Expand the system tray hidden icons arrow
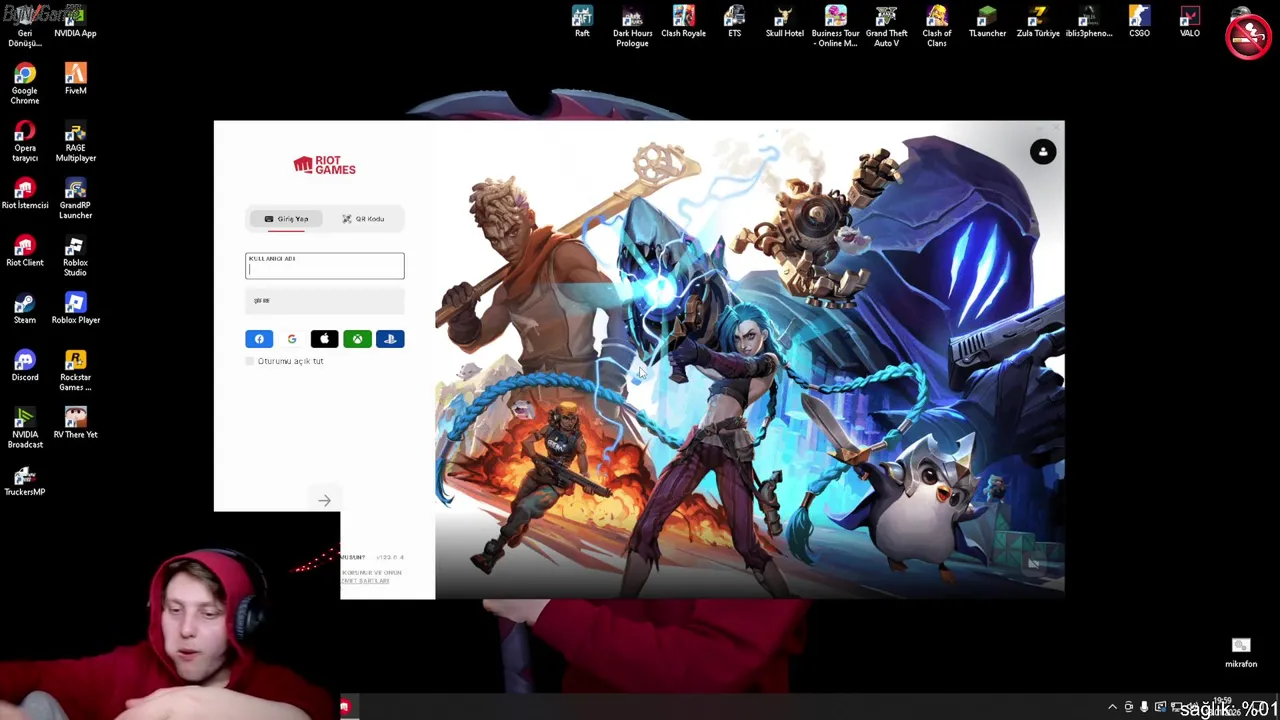 pyautogui.click(x=1112, y=708)
